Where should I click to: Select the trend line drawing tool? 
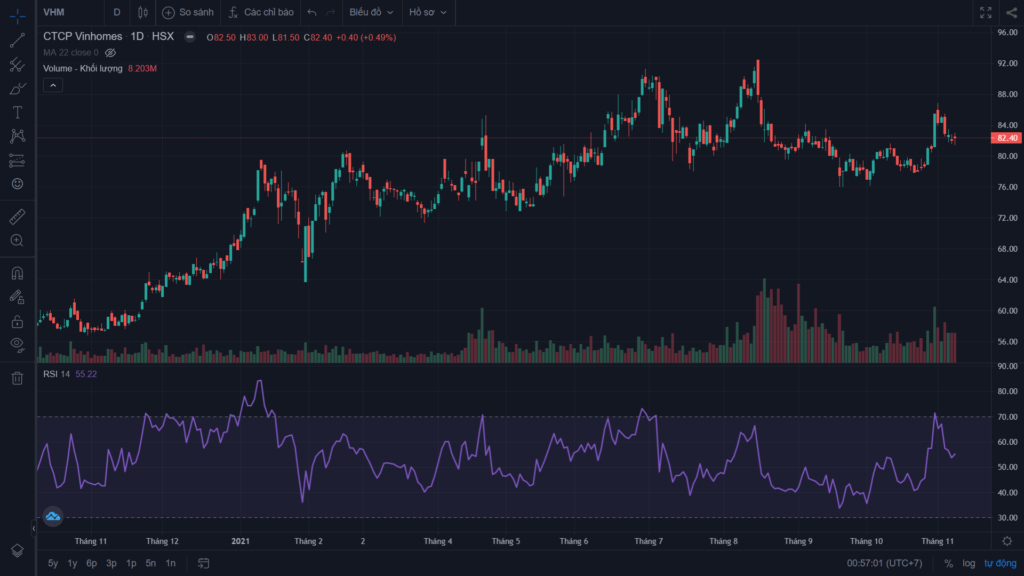click(18, 40)
